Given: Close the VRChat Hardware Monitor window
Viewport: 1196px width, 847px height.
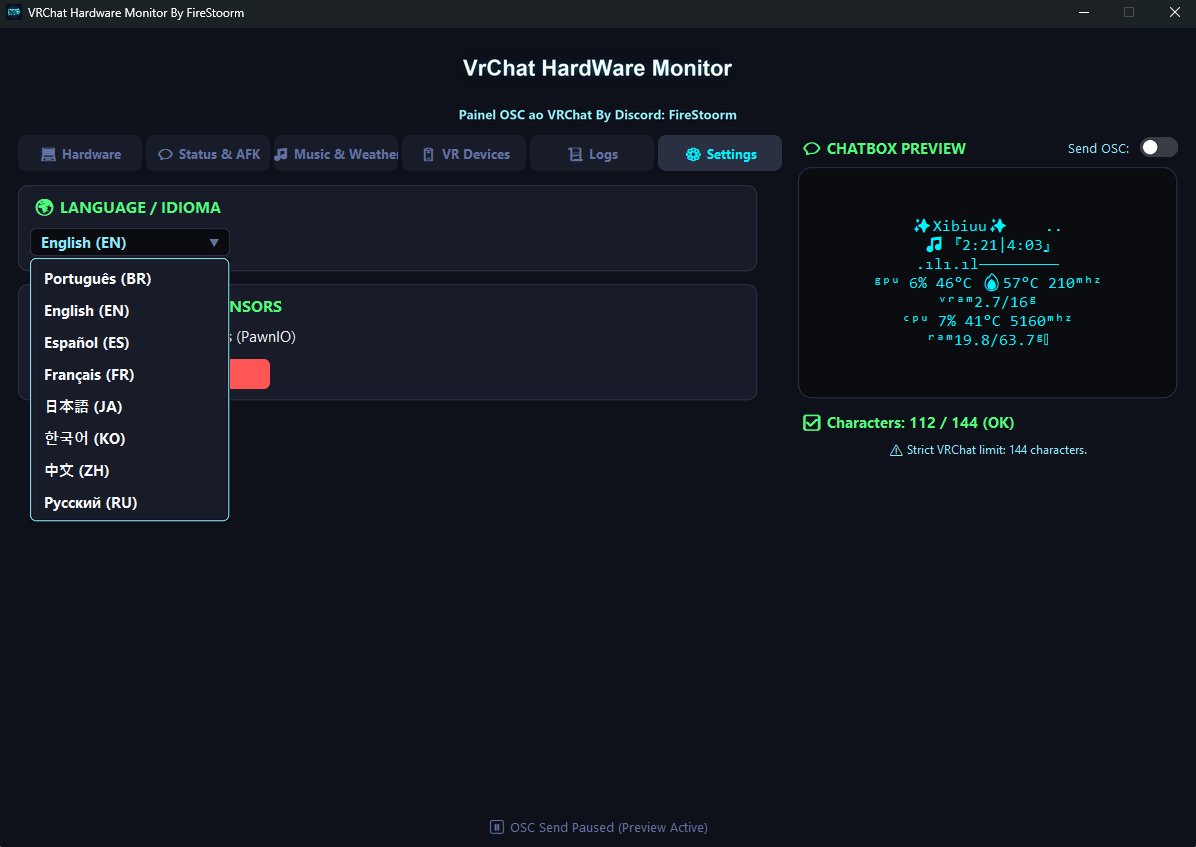Looking at the screenshot, I should click(1175, 12).
